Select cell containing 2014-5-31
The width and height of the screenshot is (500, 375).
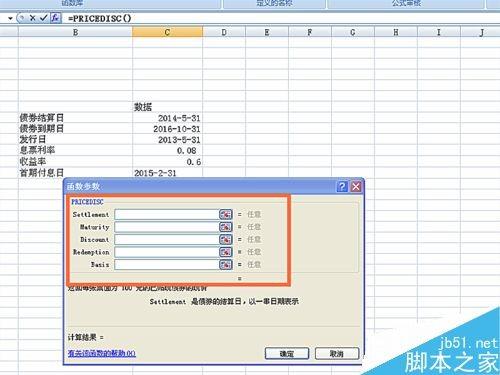click(167, 118)
